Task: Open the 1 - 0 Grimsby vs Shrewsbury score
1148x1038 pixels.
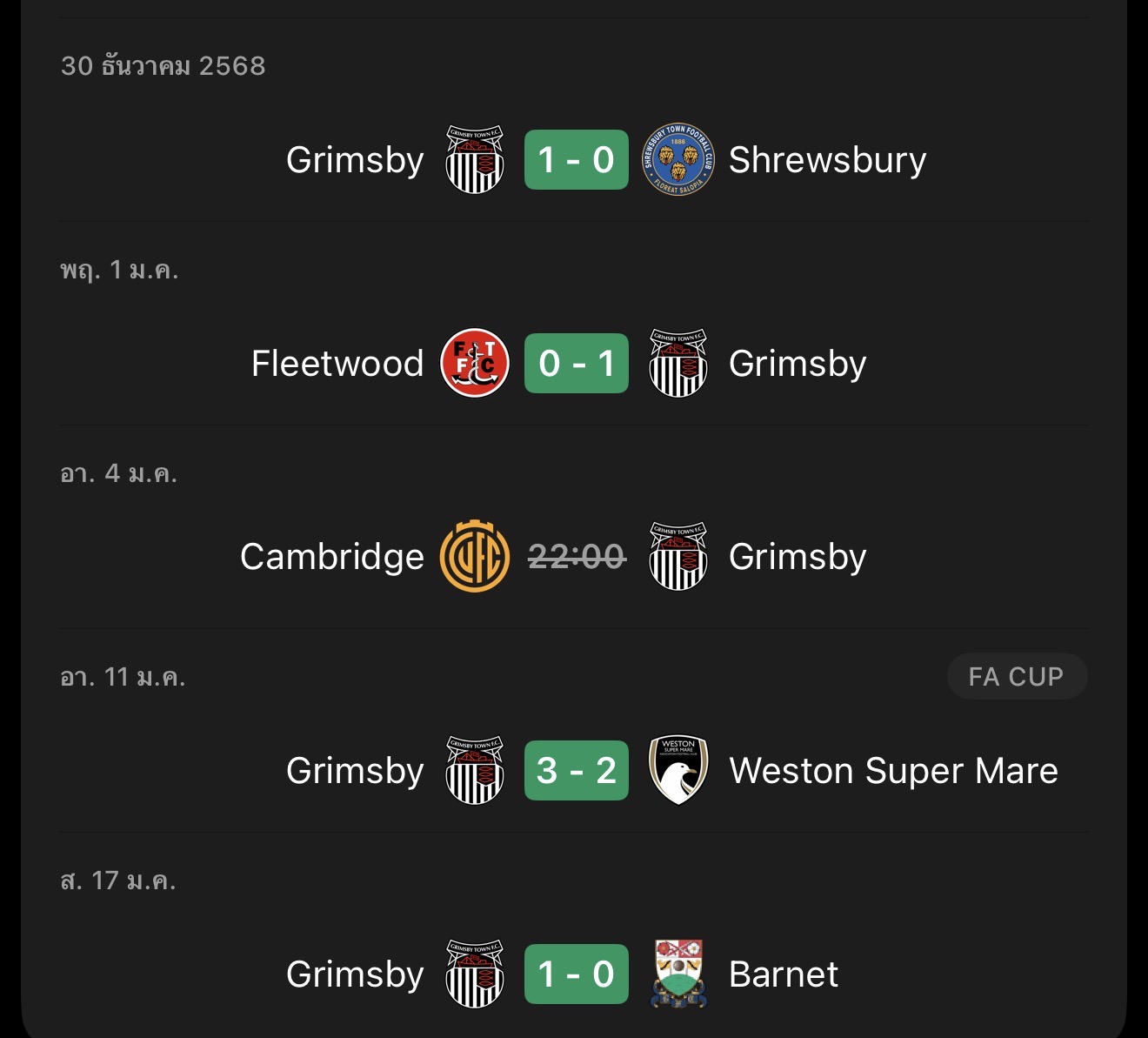Action: click(x=576, y=159)
